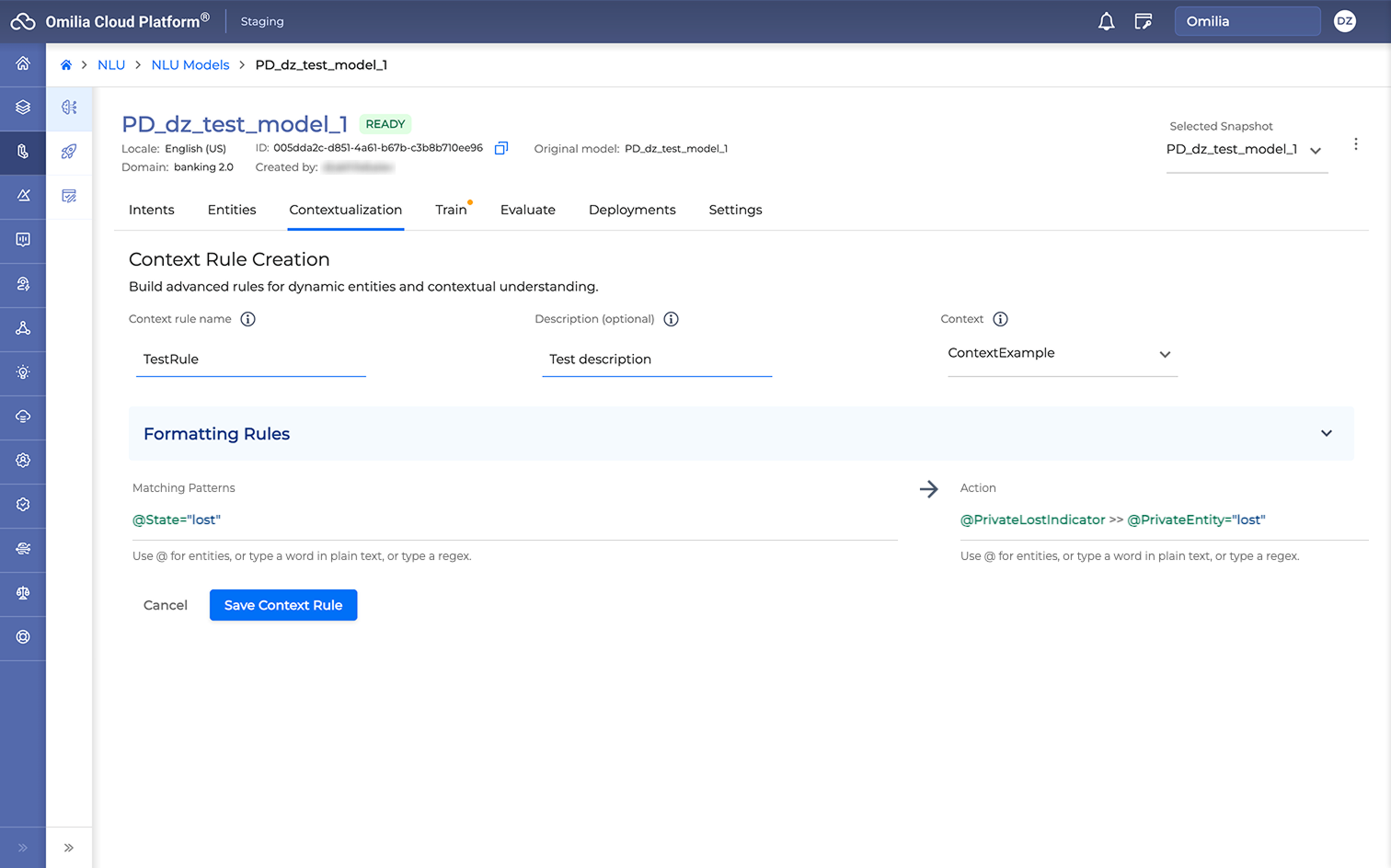This screenshot has width=1391, height=868.
Task: Open the notes icon in the top bar
Action: [x=1144, y=21]
